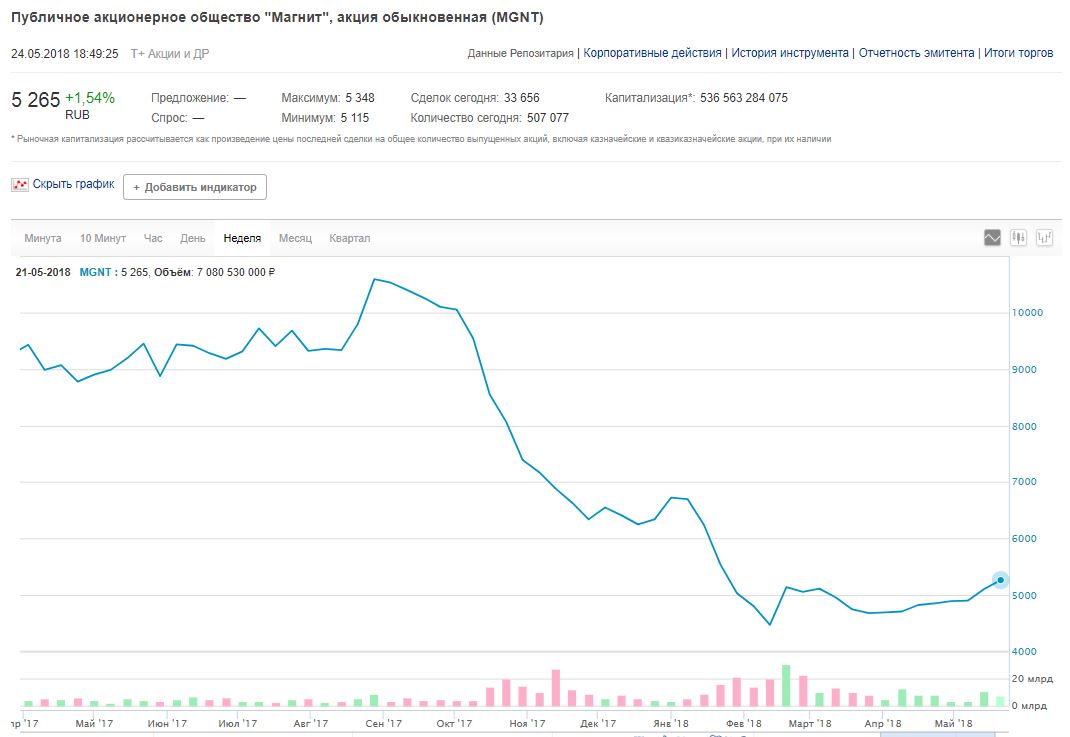Switch to candlestick chart icon
The width and height of the screenshot is (1070, 737).
[1019, 238]
